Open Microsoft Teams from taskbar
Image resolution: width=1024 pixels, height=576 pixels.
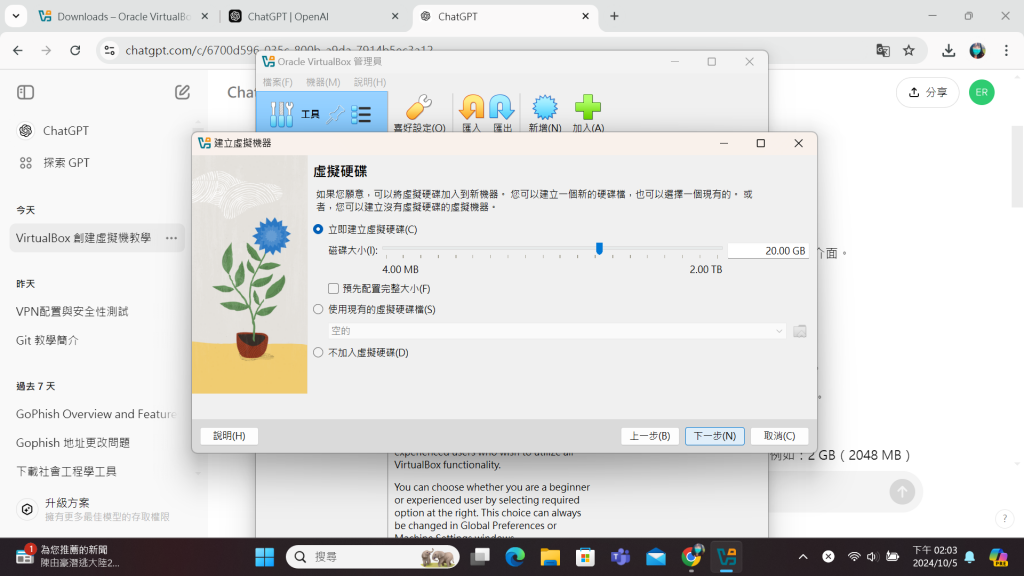[620, 557]
